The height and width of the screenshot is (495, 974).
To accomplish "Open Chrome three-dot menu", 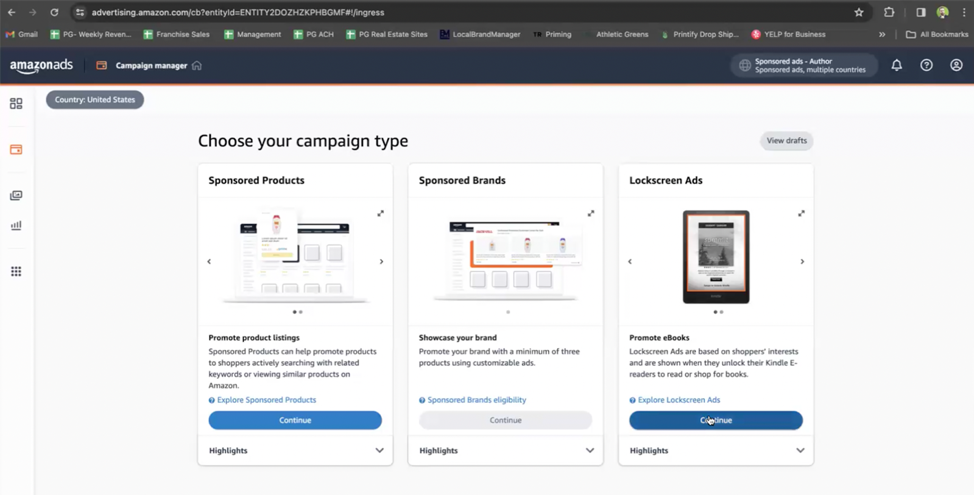I will (x=963, y=12).
